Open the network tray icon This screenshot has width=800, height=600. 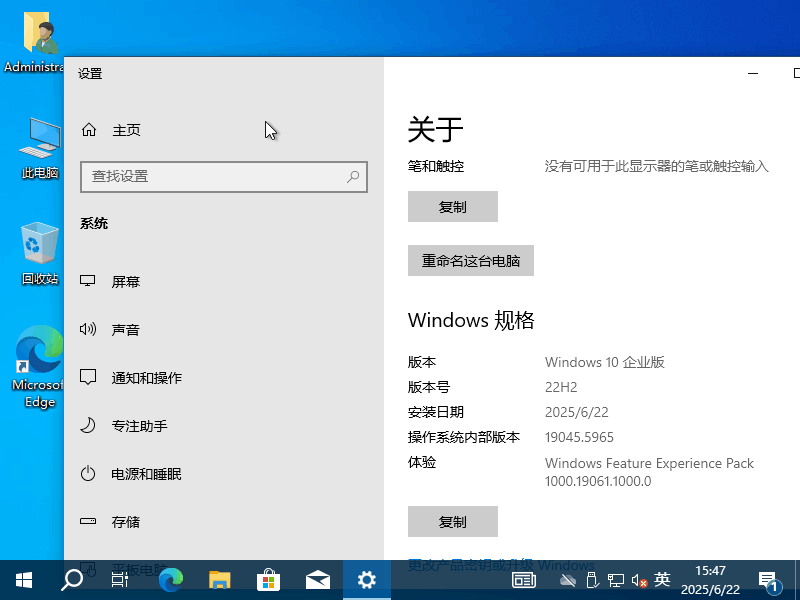coord(615,580)
